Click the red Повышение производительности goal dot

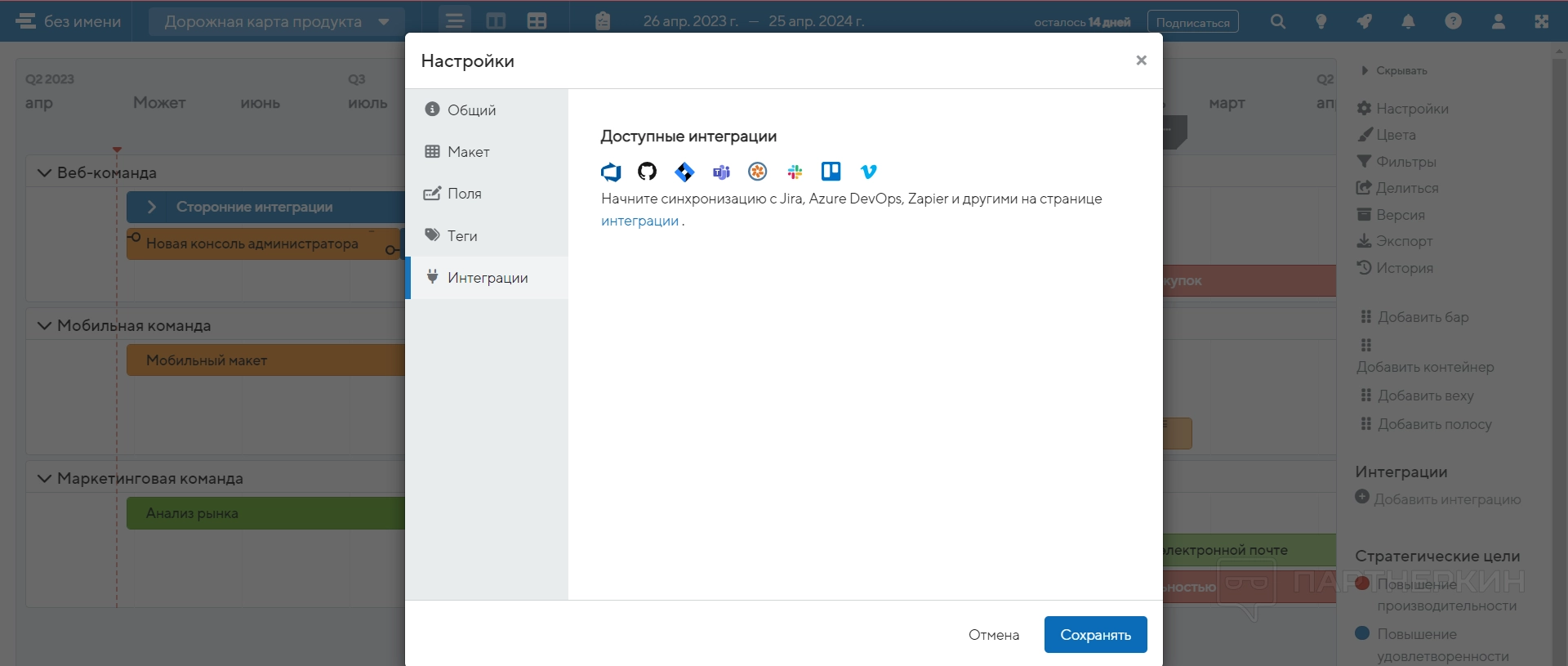coord(1362,583)
